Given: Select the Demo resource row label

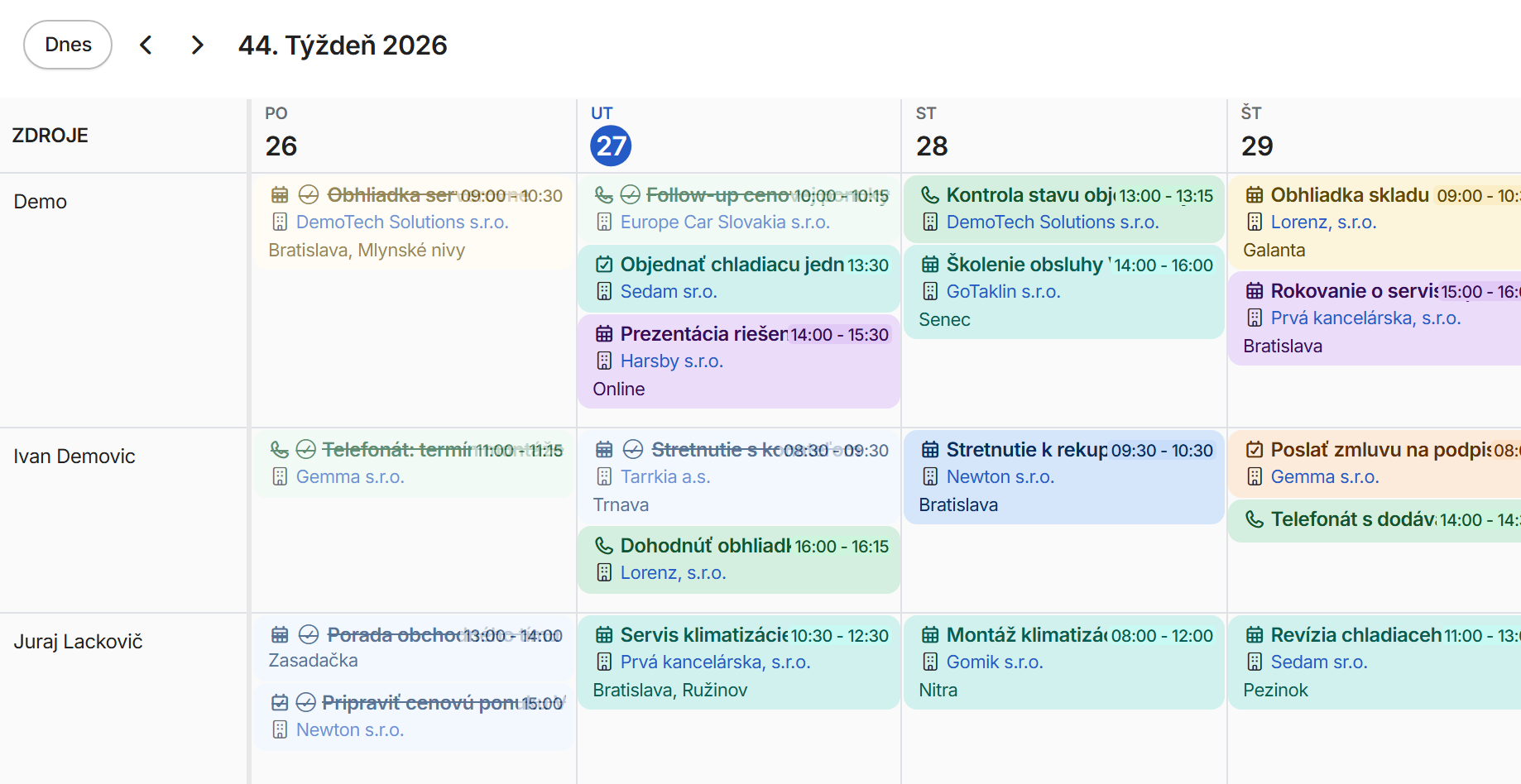Looking at the screenshot, I should [41, 202].
